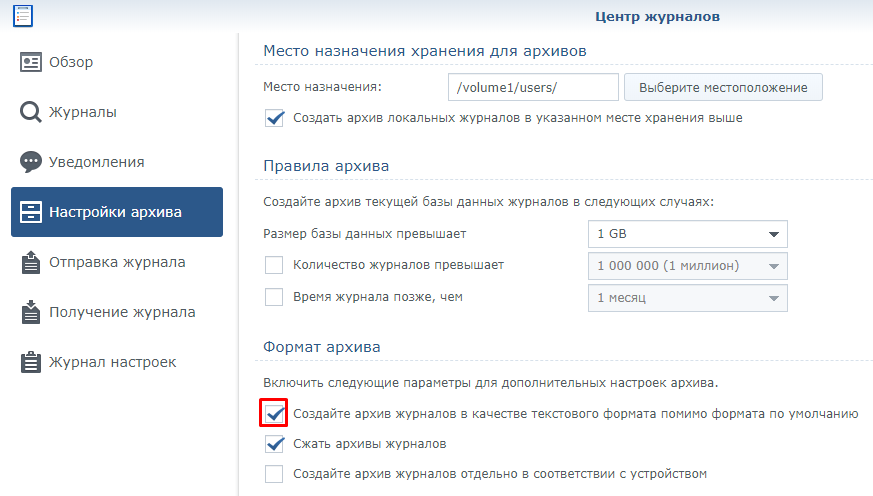This screenshot has height=496, width=873.
Task: Uncheck Создать архив локальных журналов checkbox
Action: [x=274, y=118]
